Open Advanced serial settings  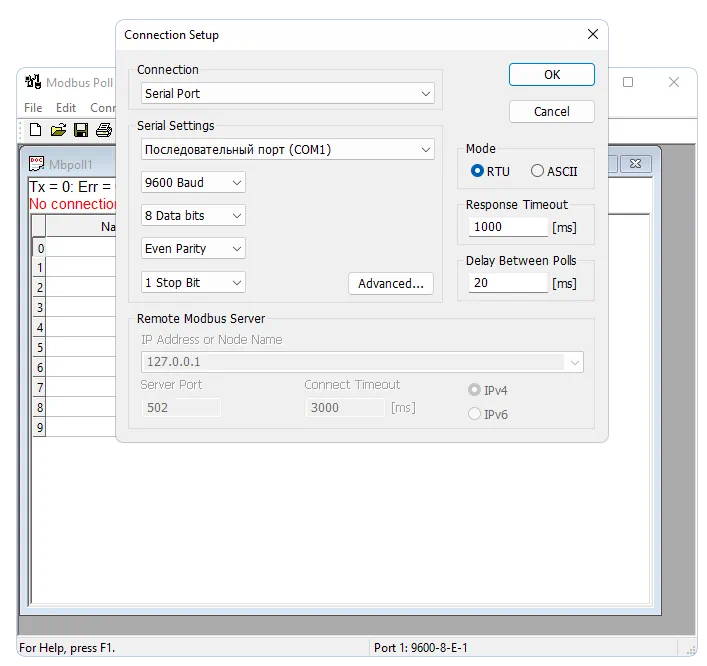(x=390, y=283)
